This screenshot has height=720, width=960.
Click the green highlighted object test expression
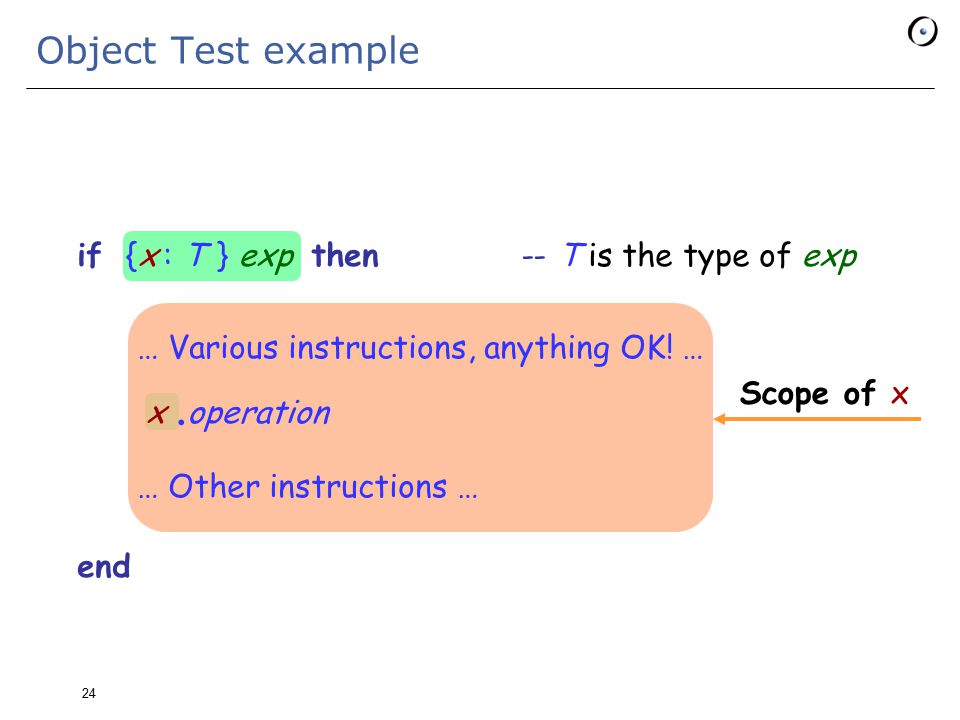tap(212, 256)
